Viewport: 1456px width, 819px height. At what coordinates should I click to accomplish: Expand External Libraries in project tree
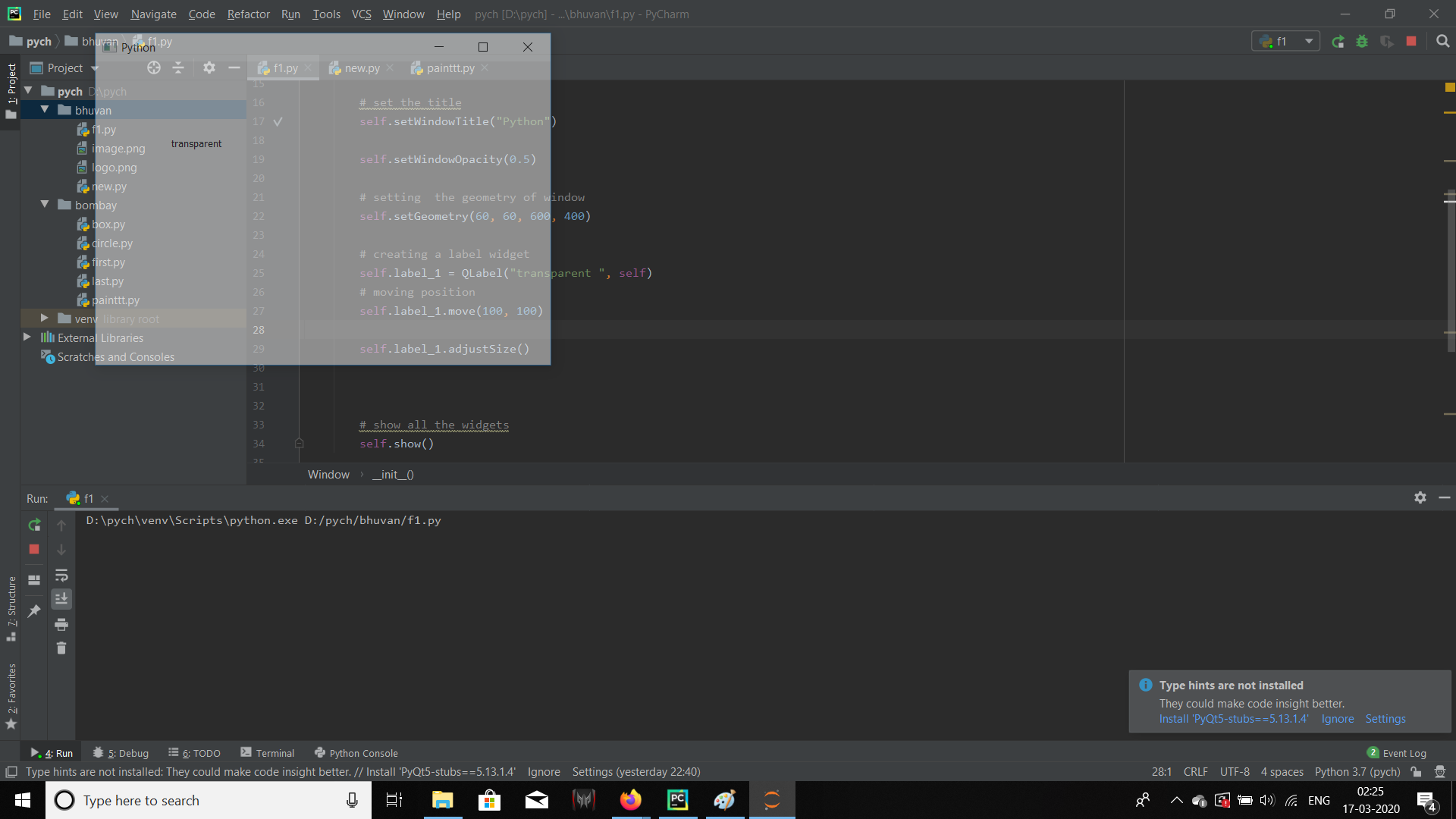pos(27,338)
